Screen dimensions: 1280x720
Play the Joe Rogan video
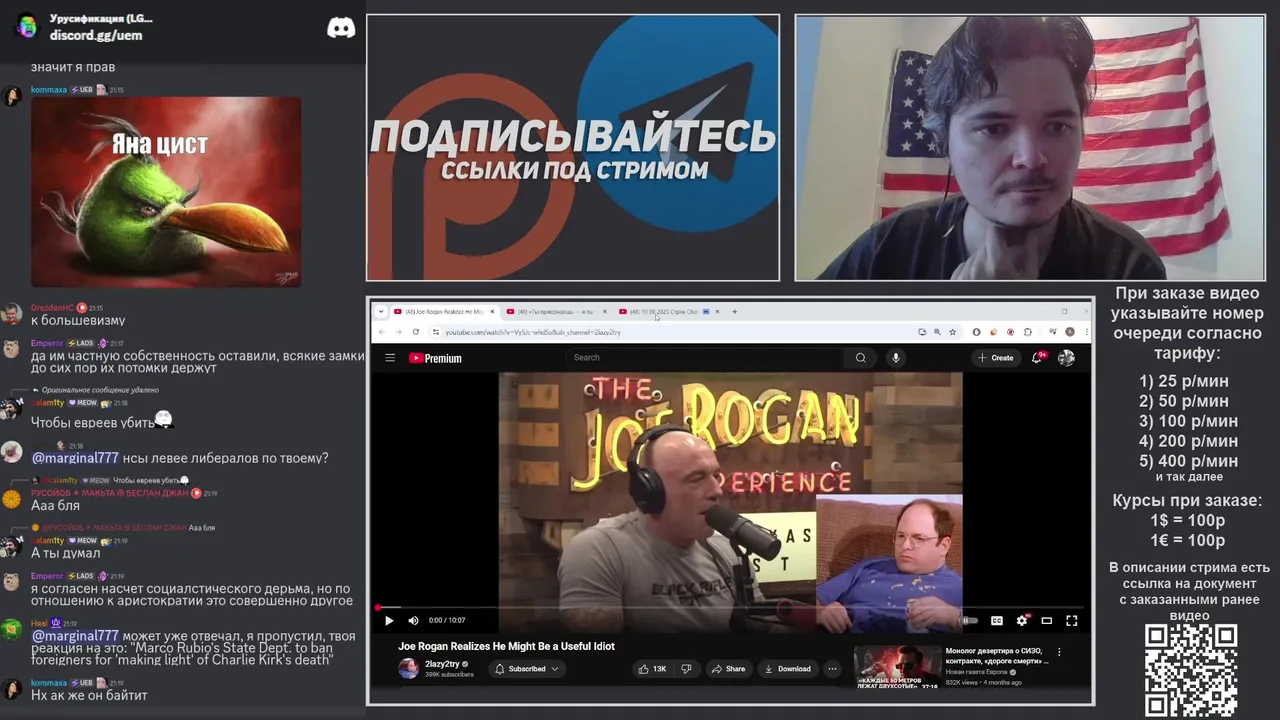click(x=389, y=620)
